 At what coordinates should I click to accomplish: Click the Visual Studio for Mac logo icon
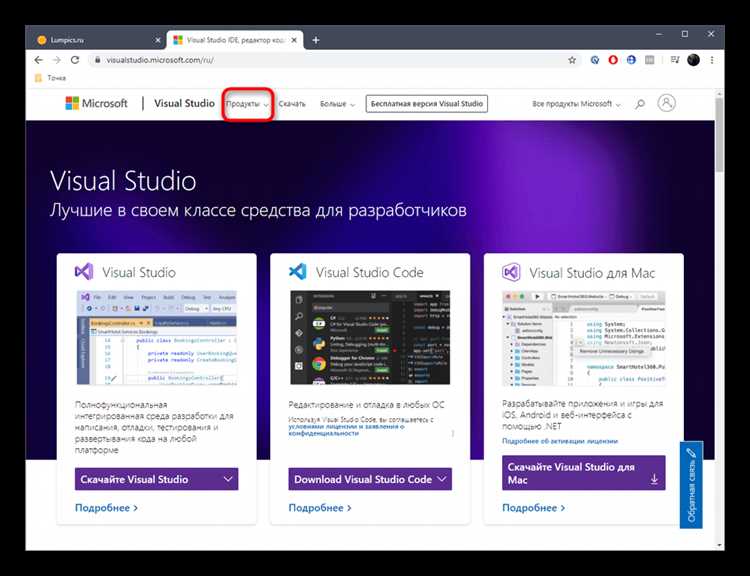click(x=511, y=273)
